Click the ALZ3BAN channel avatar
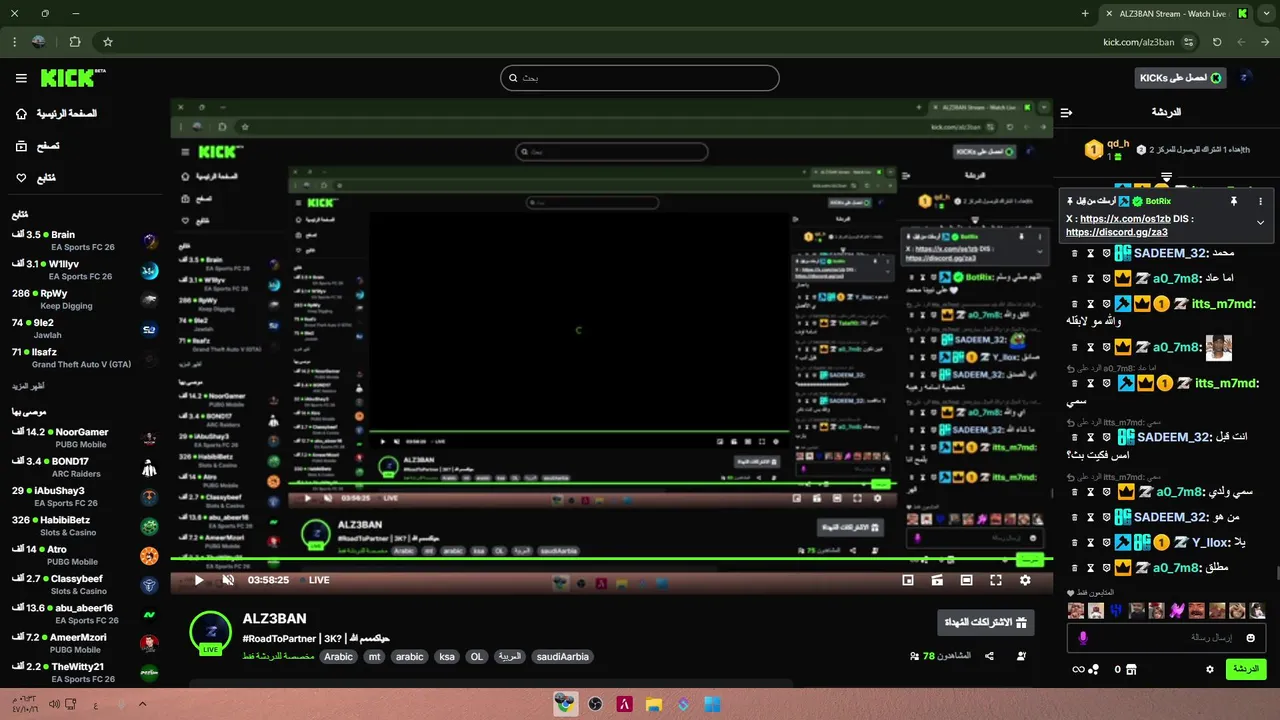The height and width of the screenshot is (720, 1280). pyautogui.click(x=211, y=631)
